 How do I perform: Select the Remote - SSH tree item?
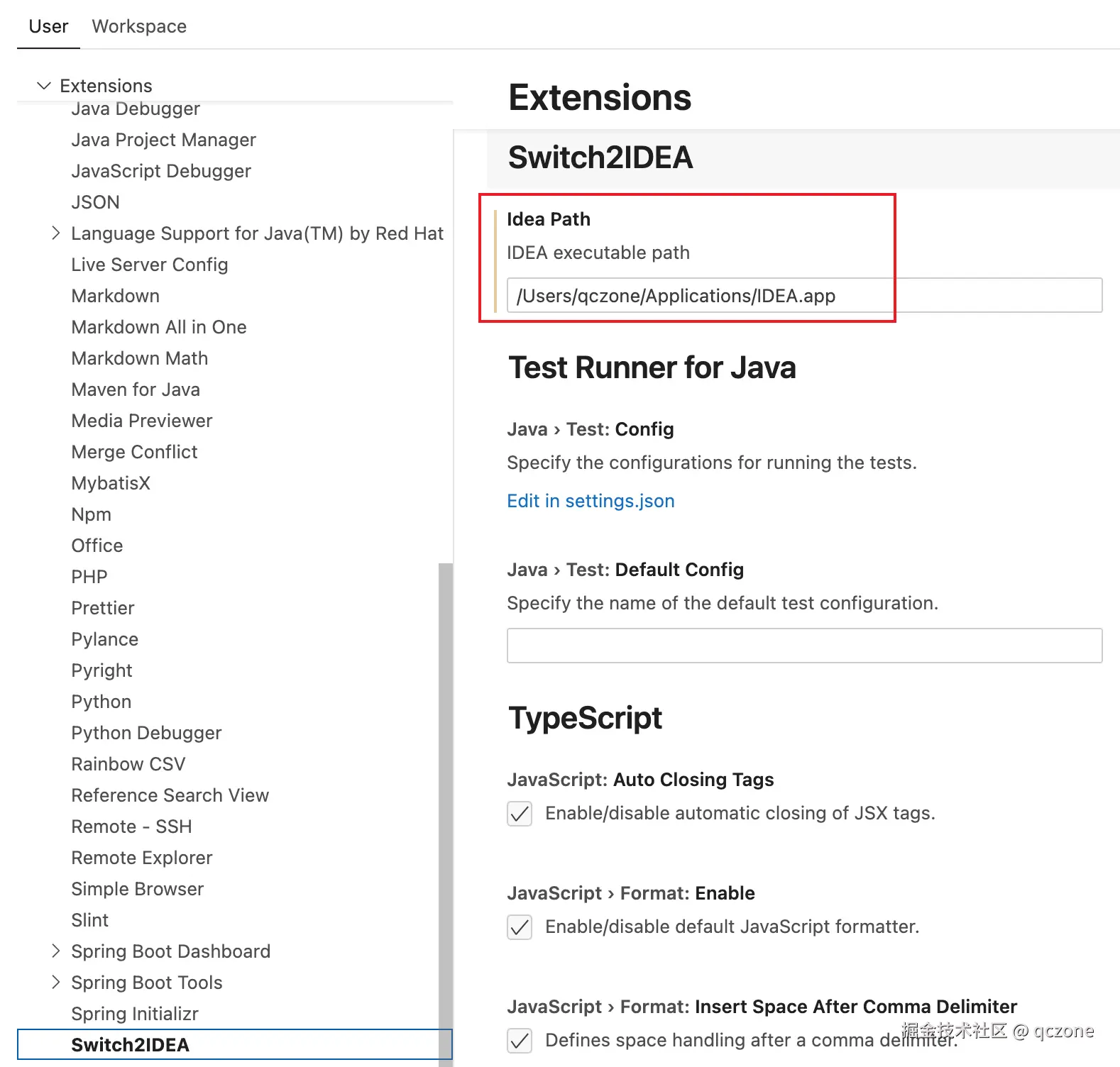(x=131, y=826)
